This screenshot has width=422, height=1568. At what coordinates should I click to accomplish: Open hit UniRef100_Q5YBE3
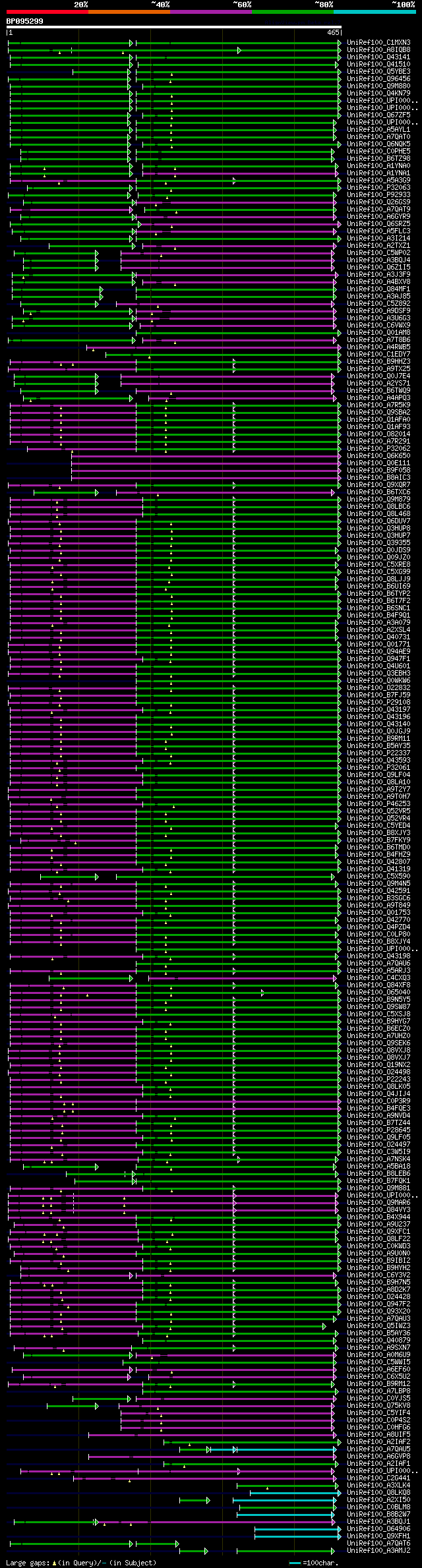pos(378,71)
